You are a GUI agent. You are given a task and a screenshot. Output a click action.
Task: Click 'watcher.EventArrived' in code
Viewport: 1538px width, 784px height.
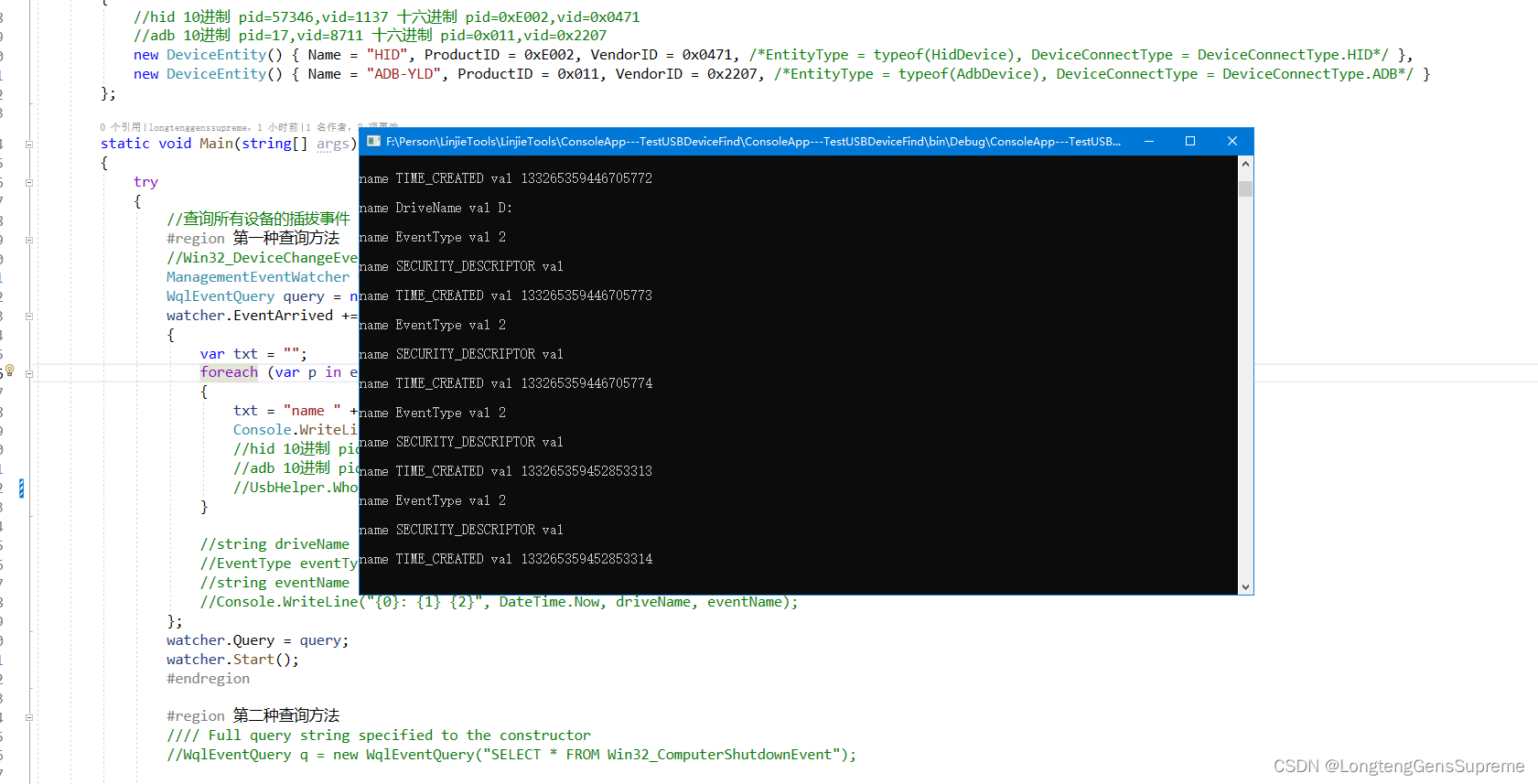click(250, 315)
